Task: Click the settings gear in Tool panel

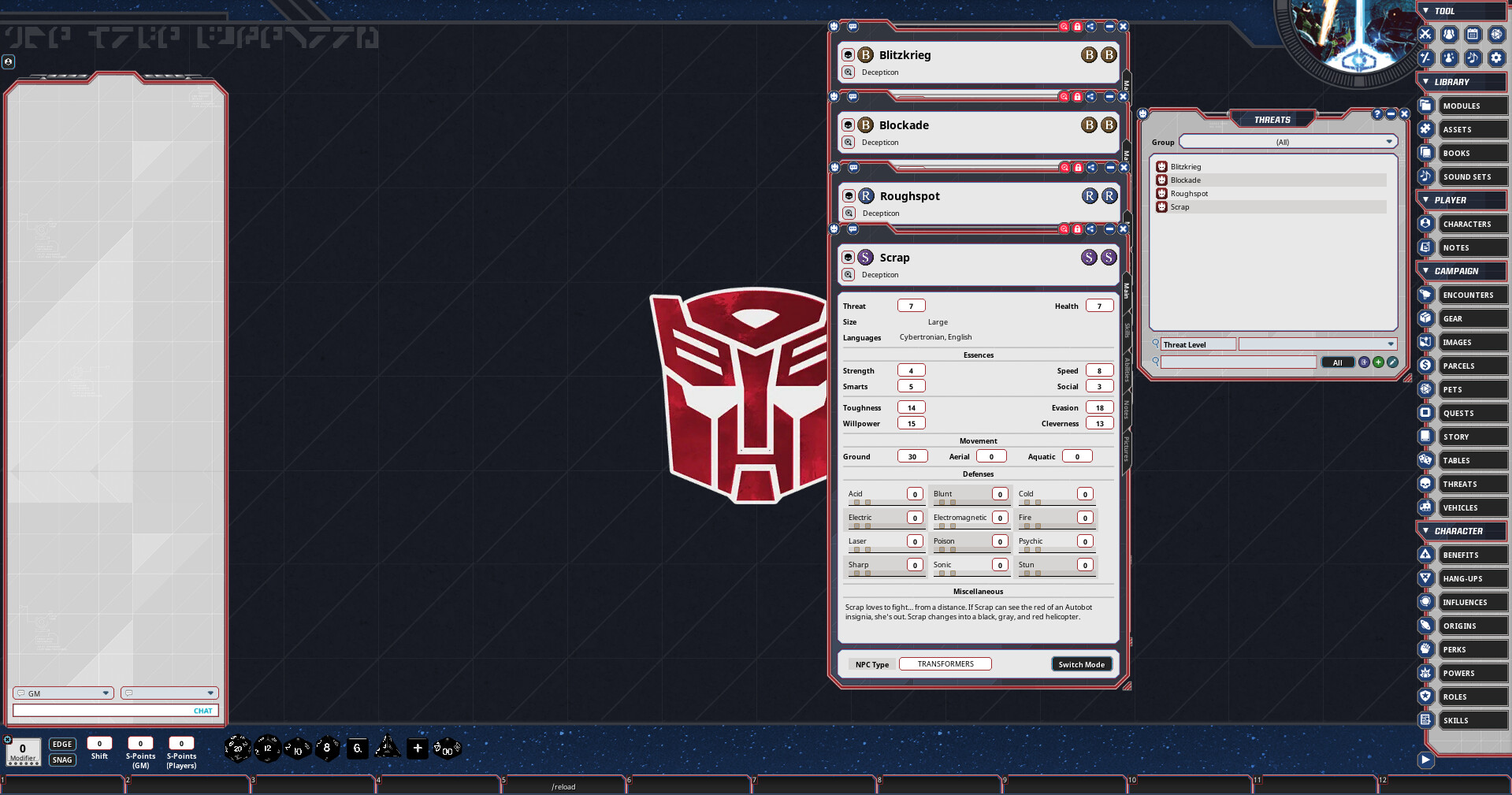Action: [x=1496, y=58]
